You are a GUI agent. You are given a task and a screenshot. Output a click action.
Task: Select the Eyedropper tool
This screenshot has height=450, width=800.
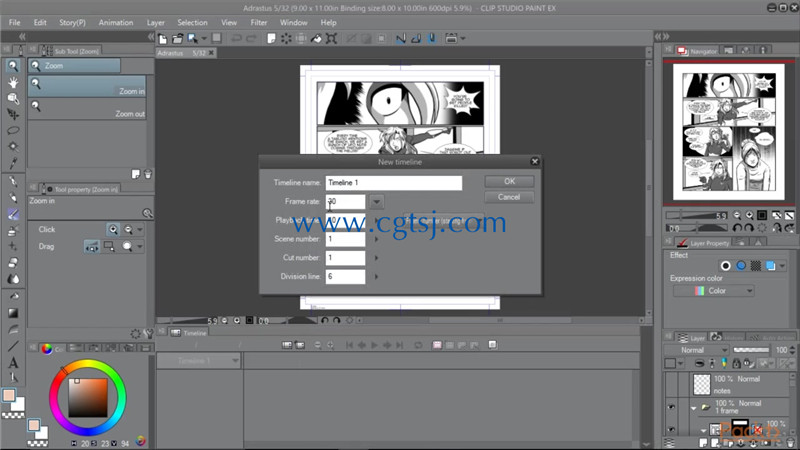(13, 163)
